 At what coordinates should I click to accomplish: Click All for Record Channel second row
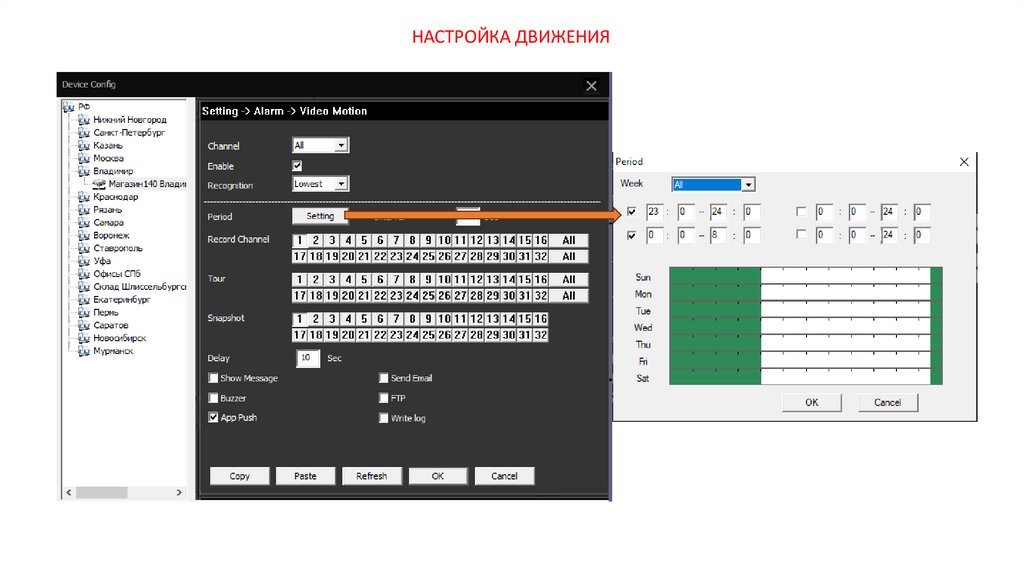pyautogui.click(x=569, y=257)
